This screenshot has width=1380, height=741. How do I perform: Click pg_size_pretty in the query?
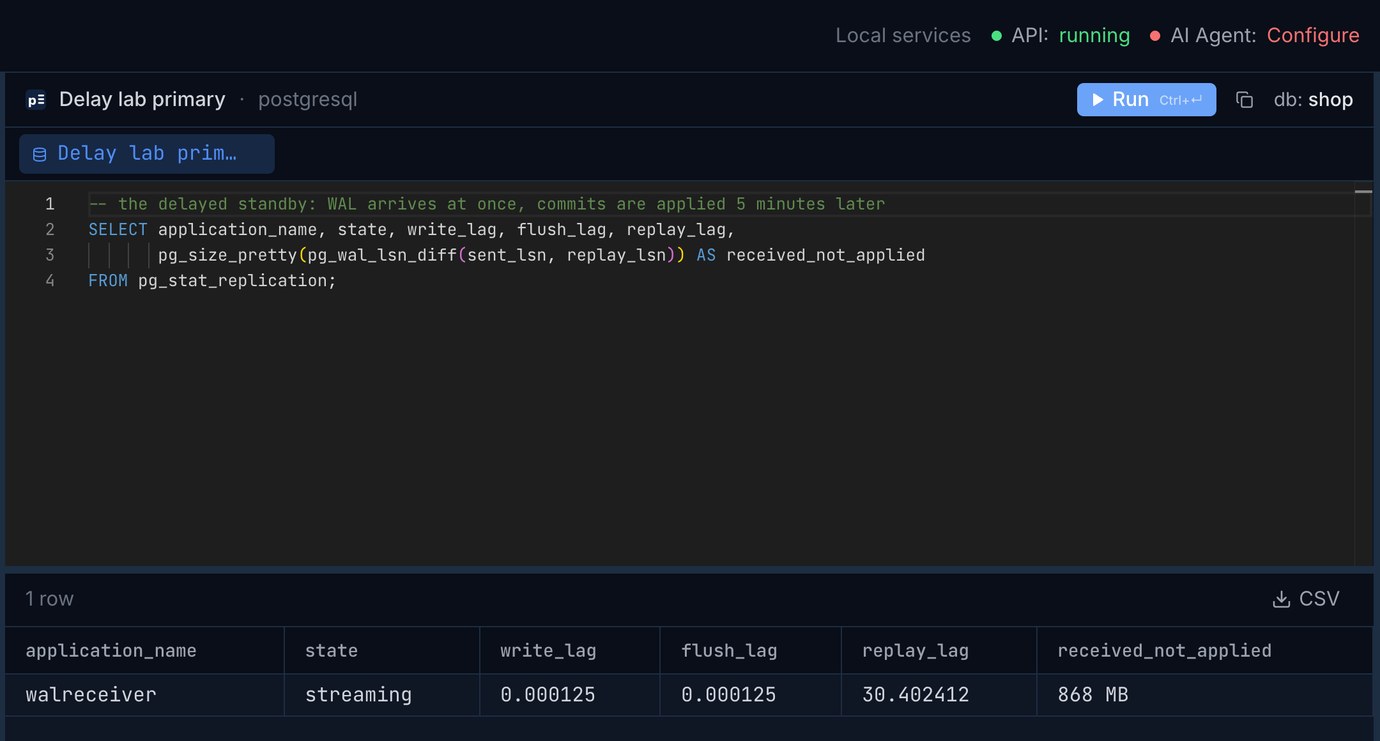pos(228,255)
